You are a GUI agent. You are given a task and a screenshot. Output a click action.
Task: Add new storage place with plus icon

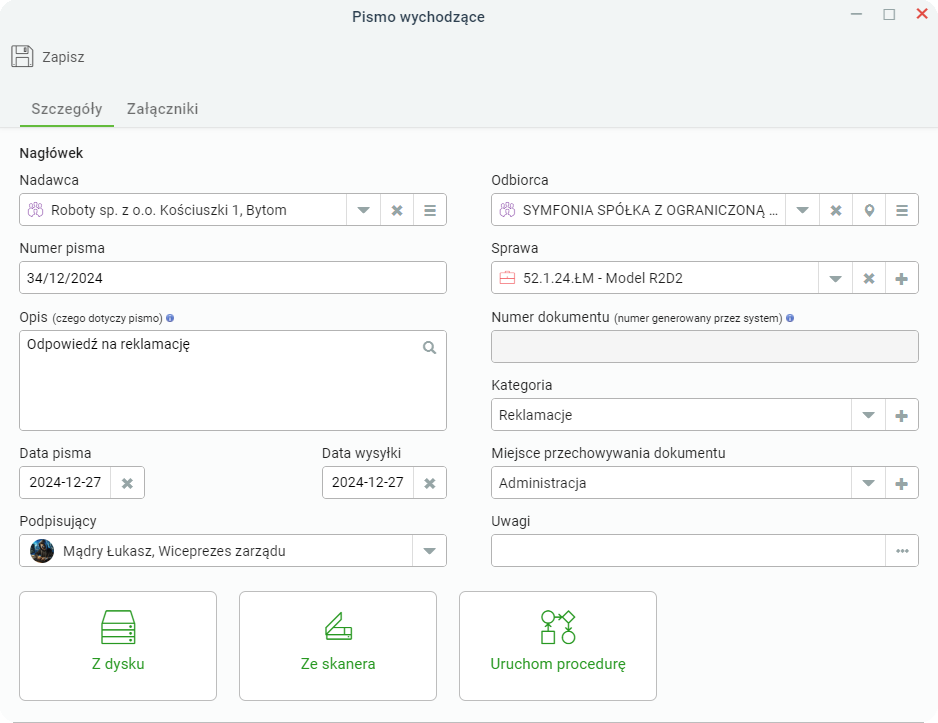[902, 483]
